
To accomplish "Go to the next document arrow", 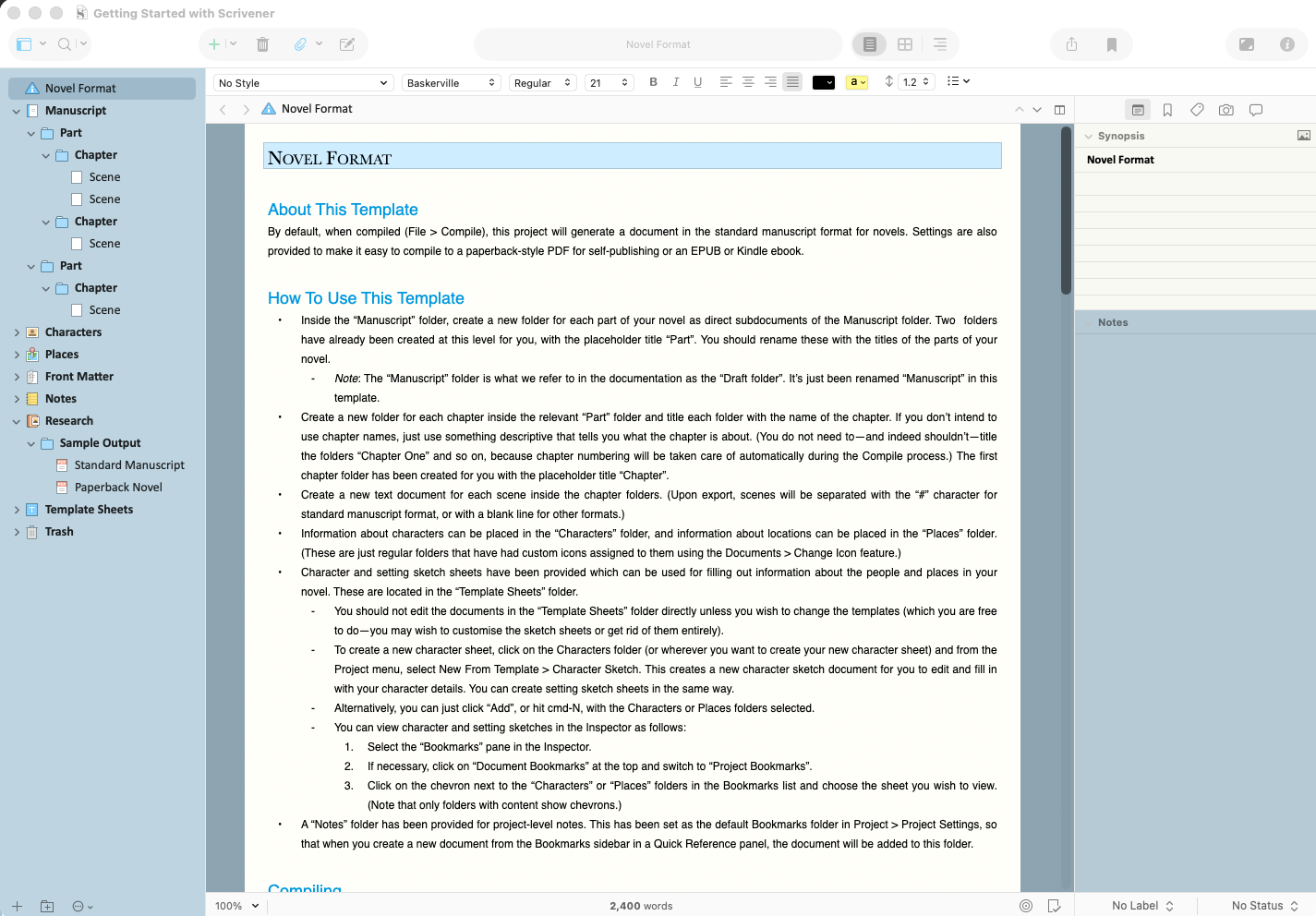I will coord(1037,109).
